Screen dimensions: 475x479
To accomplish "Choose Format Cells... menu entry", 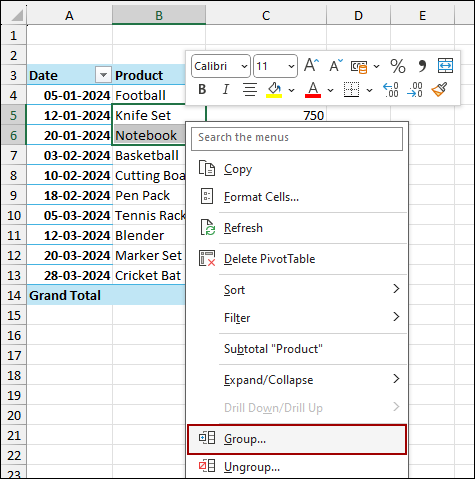I will click(297, 197).
